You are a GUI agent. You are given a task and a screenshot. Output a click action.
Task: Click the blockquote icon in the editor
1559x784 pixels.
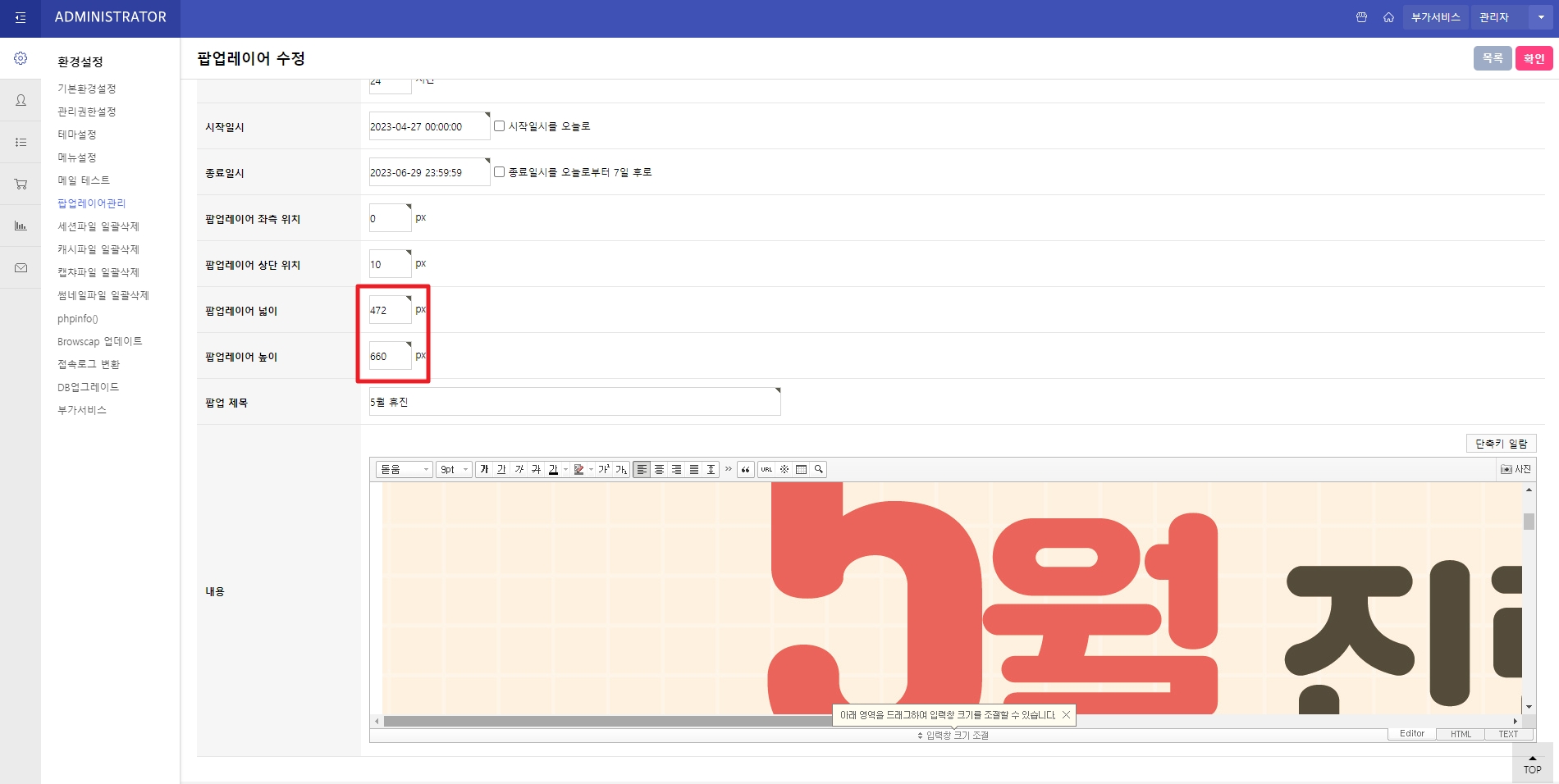746,469
